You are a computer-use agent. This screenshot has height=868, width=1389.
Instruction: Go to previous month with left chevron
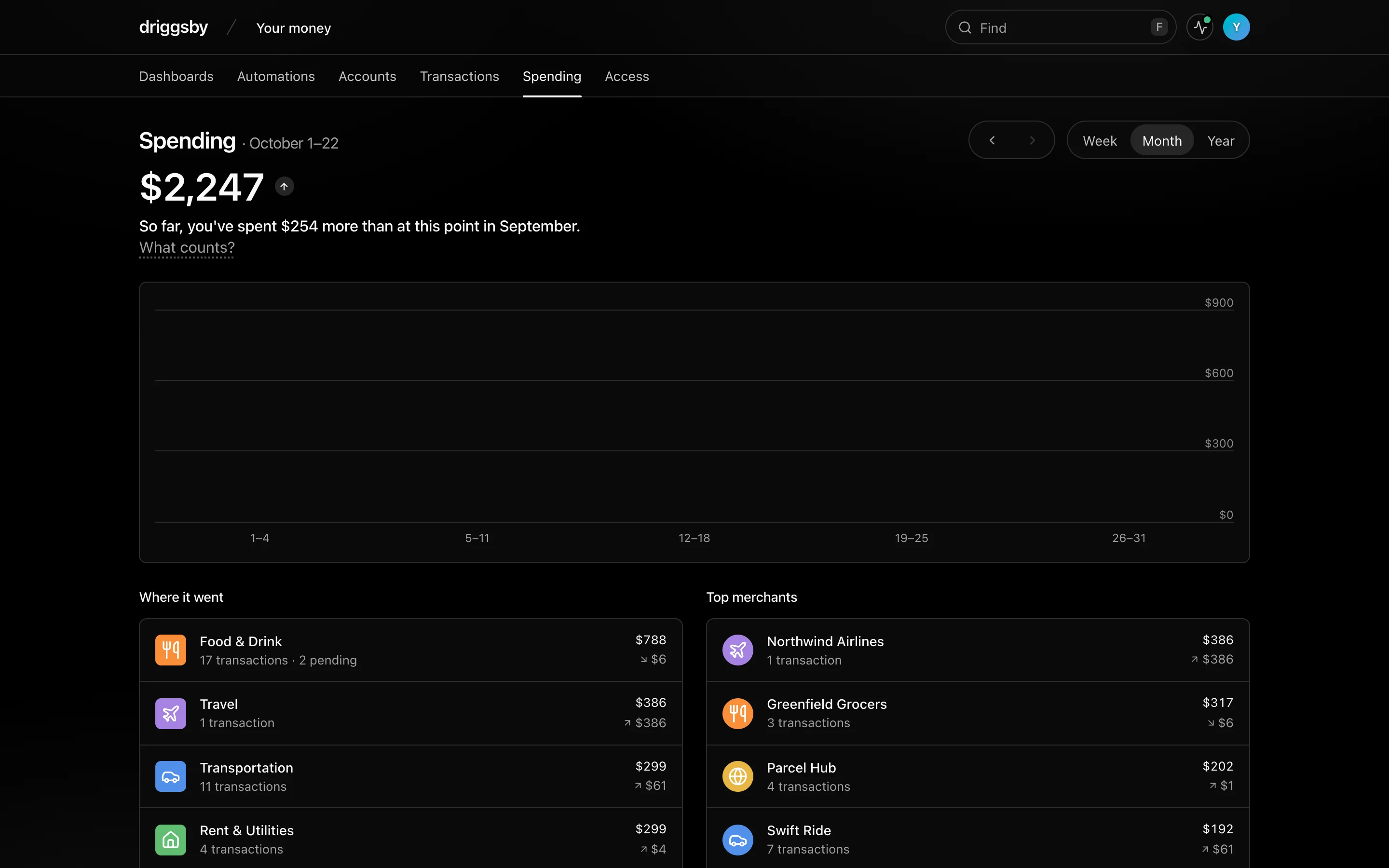coord(992,140)
